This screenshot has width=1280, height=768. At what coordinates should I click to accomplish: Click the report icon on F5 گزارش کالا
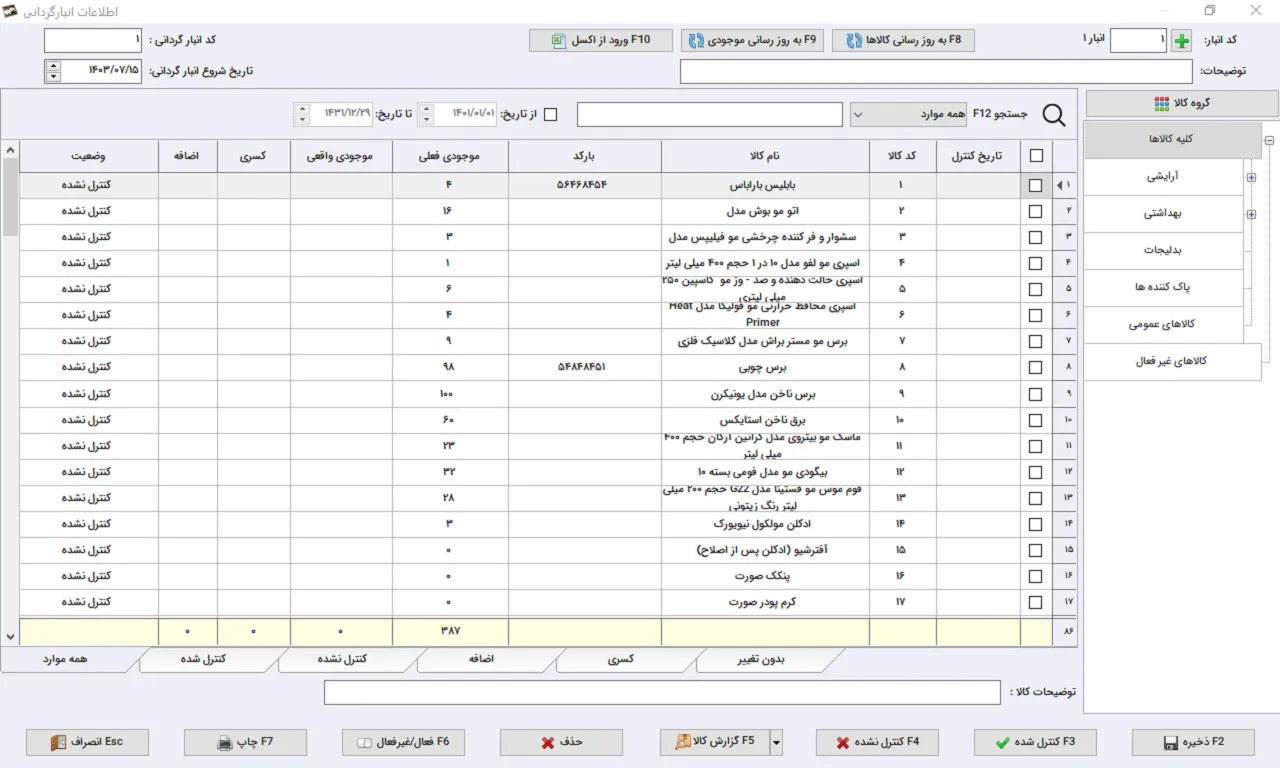pos(683,742)
